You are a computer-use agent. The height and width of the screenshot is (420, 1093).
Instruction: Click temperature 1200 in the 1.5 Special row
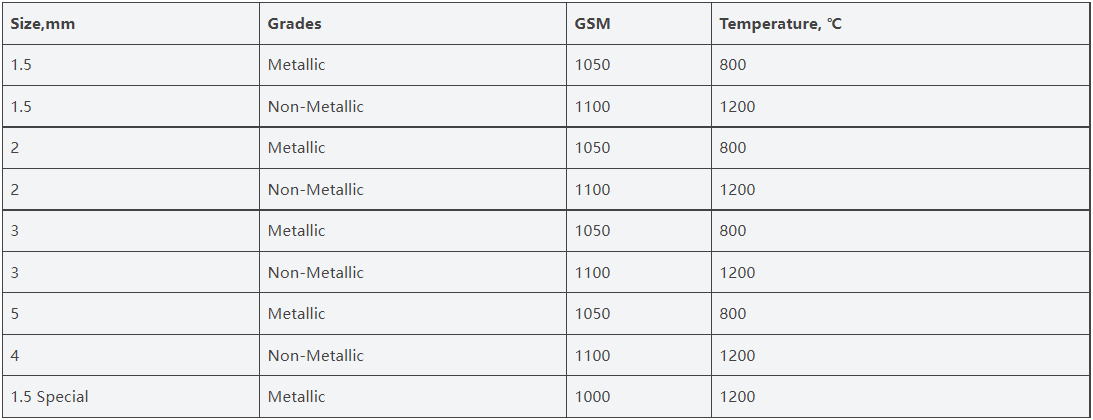point(900,397)
